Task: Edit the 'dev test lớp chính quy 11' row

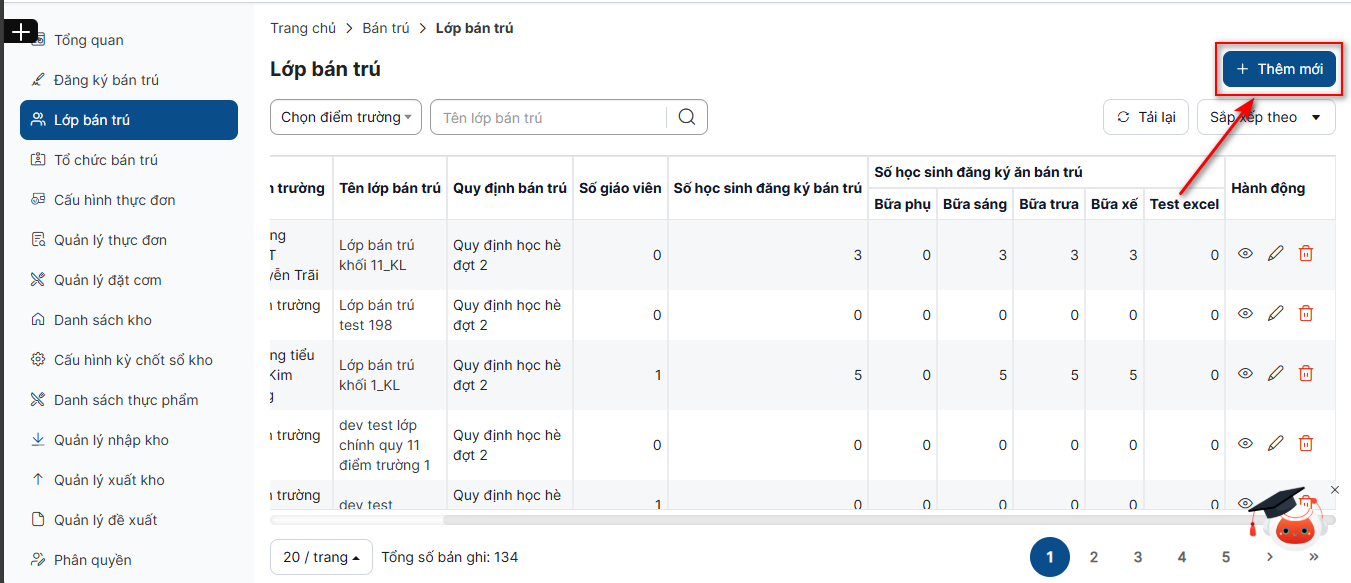Action: click(1275, 444)
